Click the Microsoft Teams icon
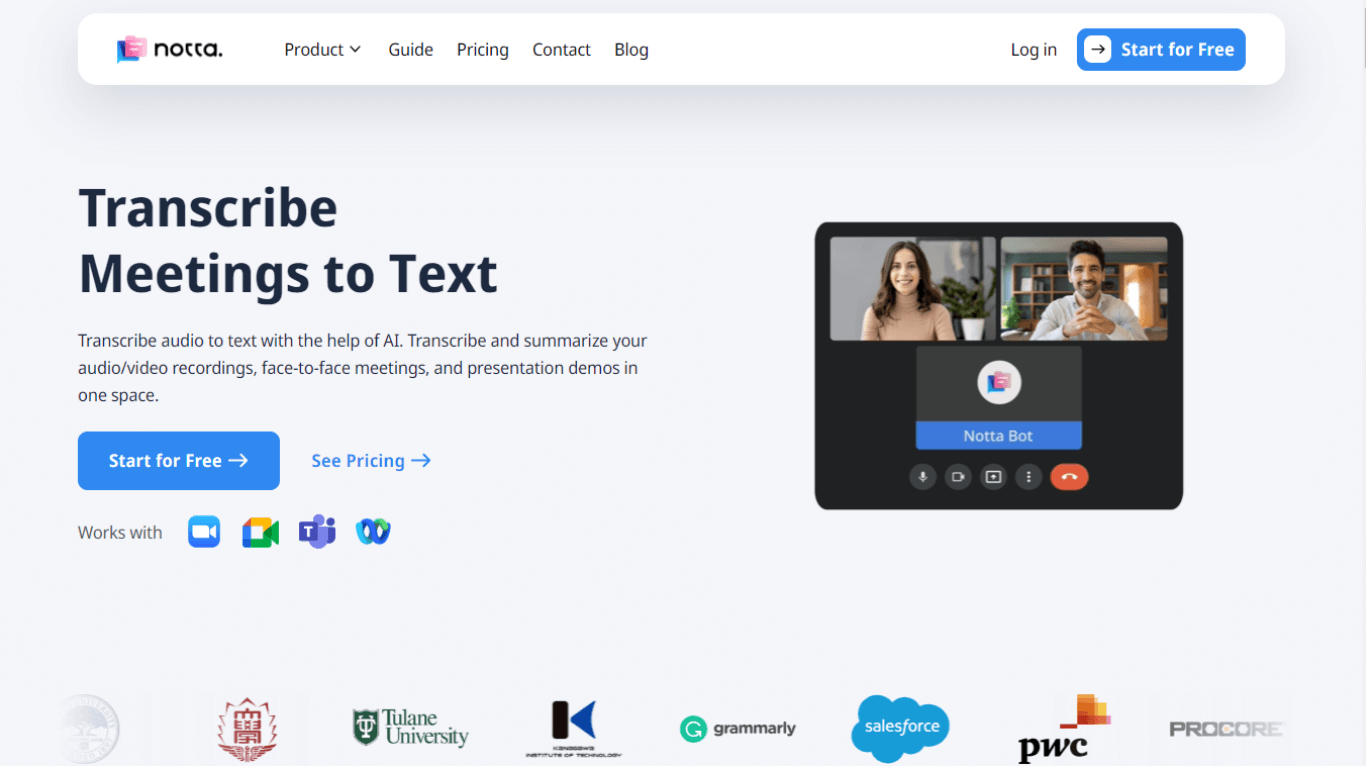 click(x=317, y=532)
